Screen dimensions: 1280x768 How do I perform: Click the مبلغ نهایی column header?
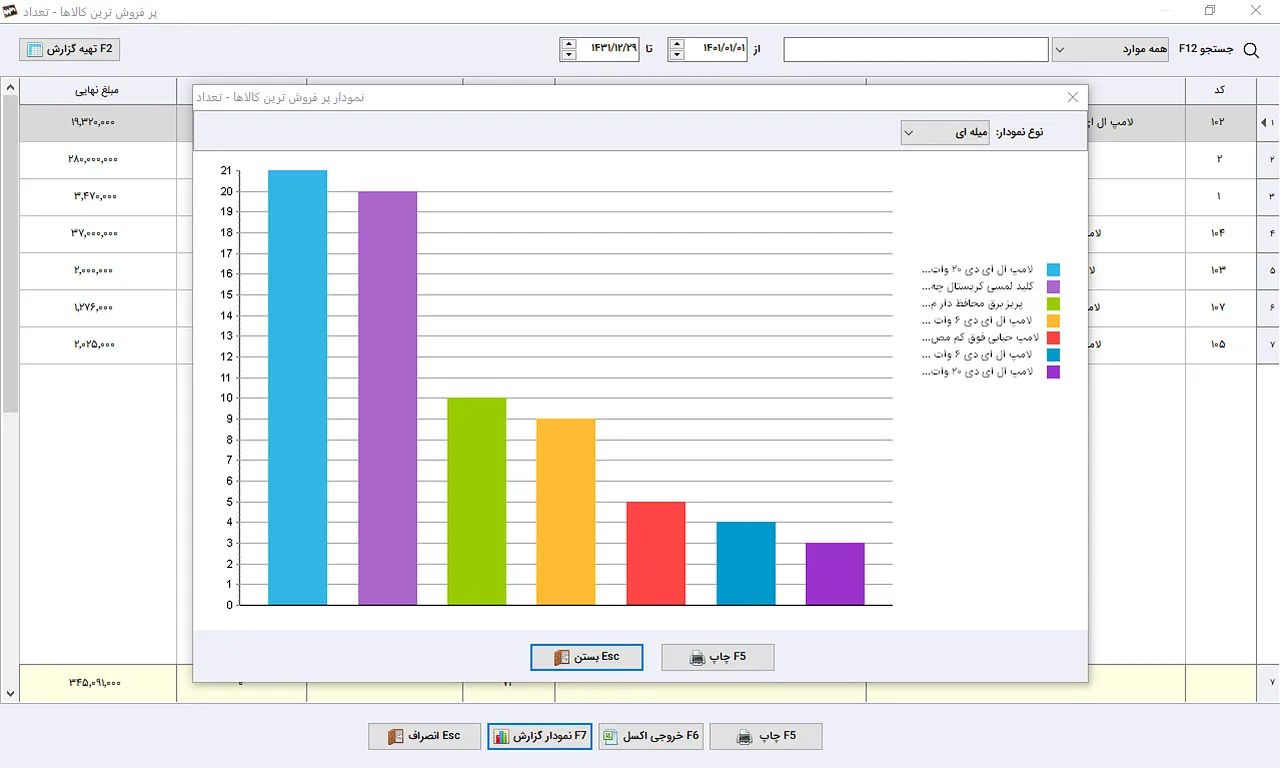click(97, 90)
